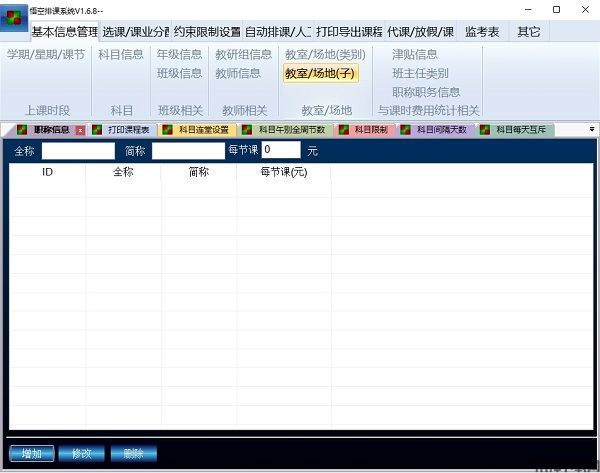The height and width of the screenshot is (473, 600).
Task: Click 科目信息 ribbon command
Action: 121,54
